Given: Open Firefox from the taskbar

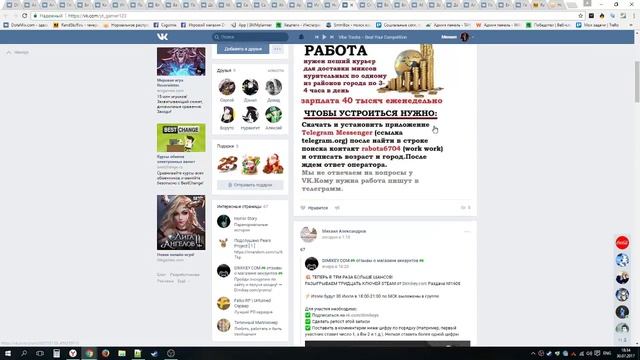Looking at the screenshot, I should pyautogui.click(x=105, y=353).
